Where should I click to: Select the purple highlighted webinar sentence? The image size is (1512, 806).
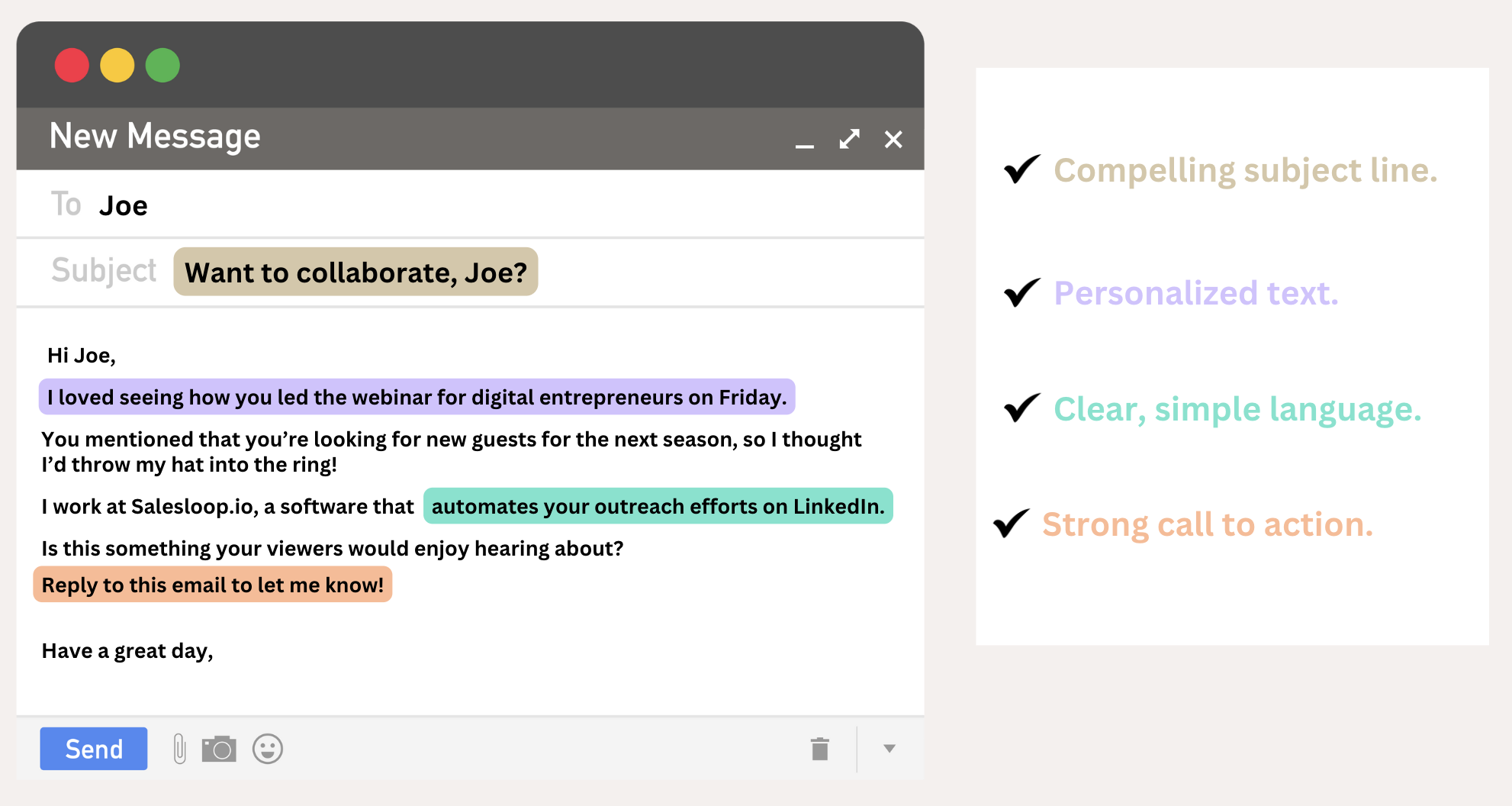coord(417,397)
